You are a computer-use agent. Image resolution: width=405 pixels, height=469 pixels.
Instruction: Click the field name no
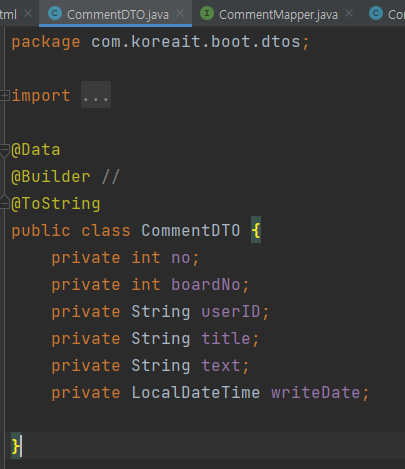181,258
